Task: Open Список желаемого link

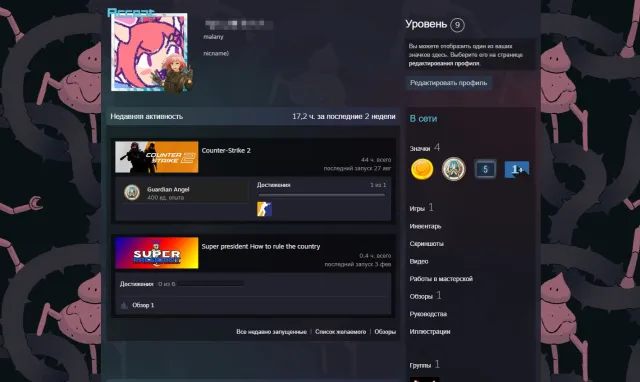Action: click(340, 332)
